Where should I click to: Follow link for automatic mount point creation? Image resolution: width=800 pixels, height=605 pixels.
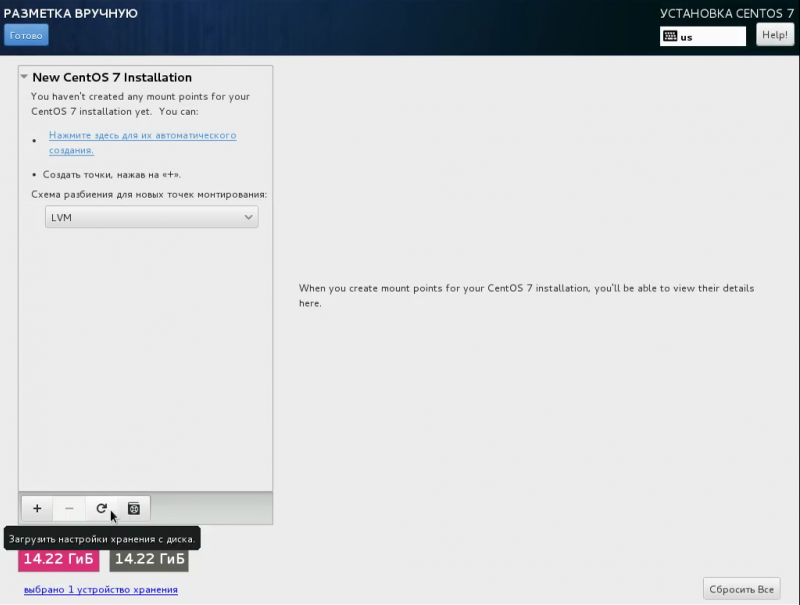pos(142,142)
